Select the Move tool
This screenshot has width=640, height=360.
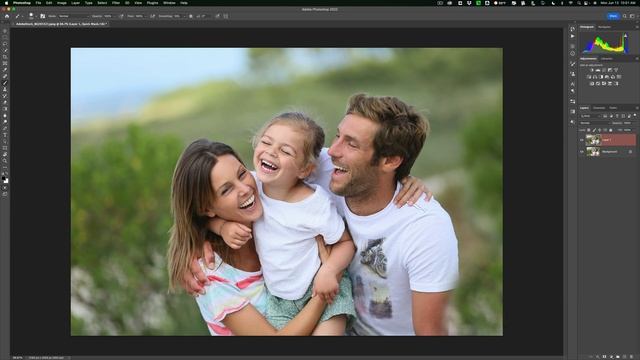(5, 31)
